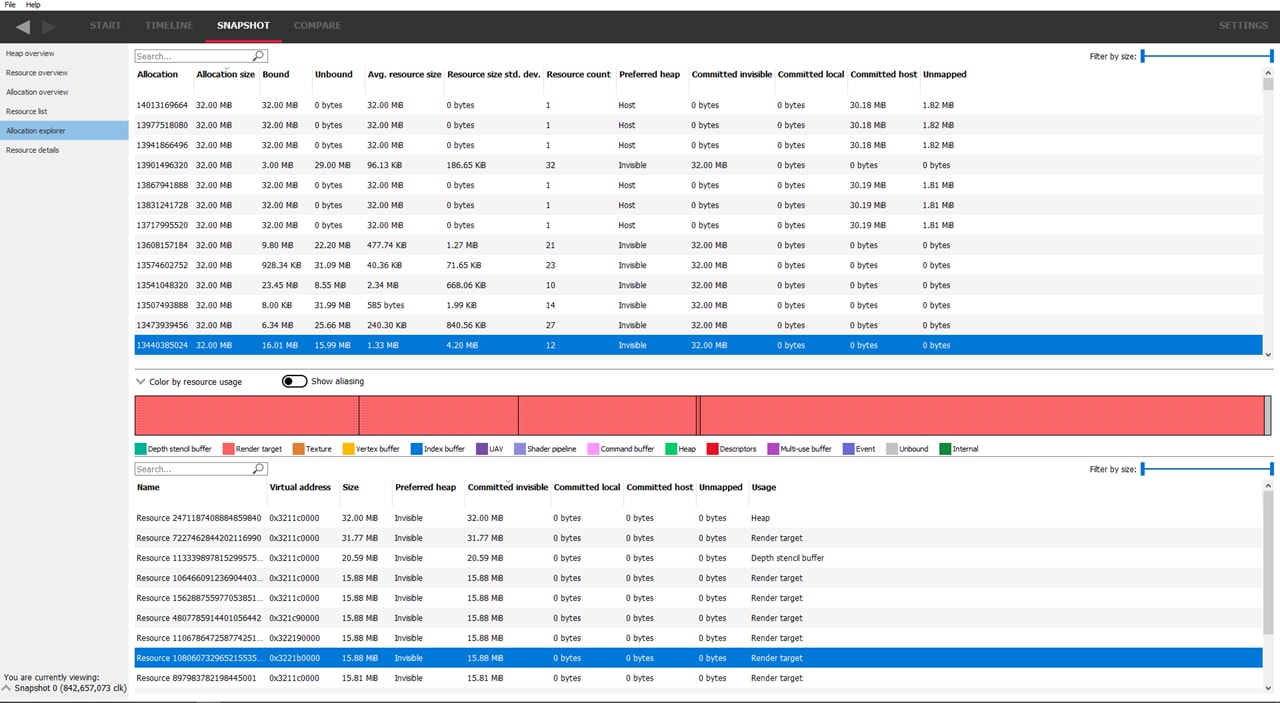The height and width of the screenshot is (703, 1280).
Task: Click the magnifier icon in resource search
Action: click(259, 469)
